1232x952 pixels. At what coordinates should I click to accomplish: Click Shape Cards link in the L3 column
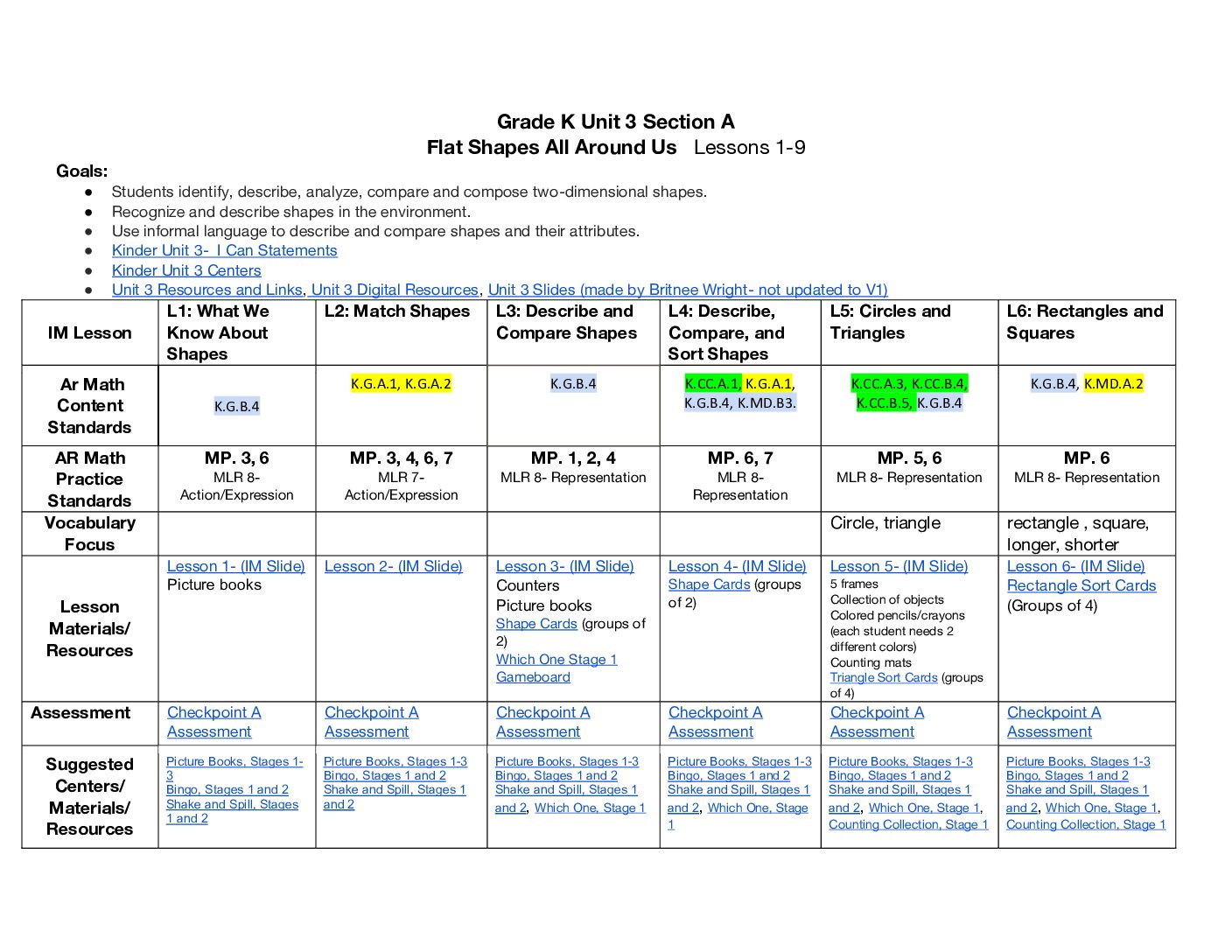(536, 624)
